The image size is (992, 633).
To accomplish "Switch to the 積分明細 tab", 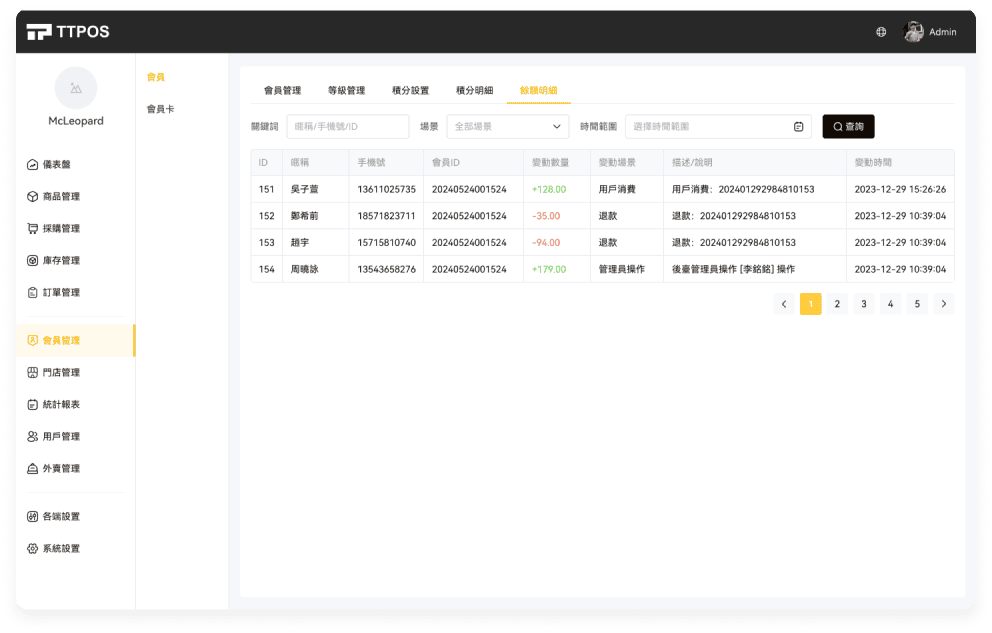I will click(474, 90).
